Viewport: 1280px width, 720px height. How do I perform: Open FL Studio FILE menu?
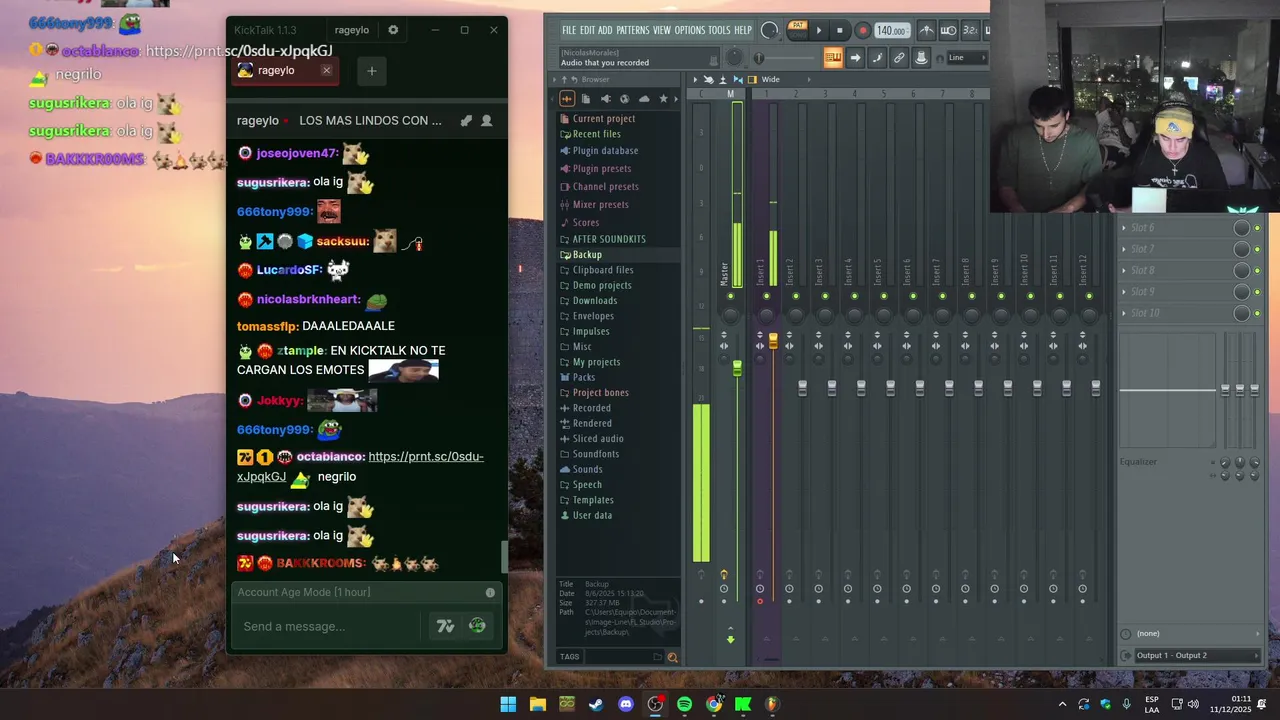click(569, 30)
